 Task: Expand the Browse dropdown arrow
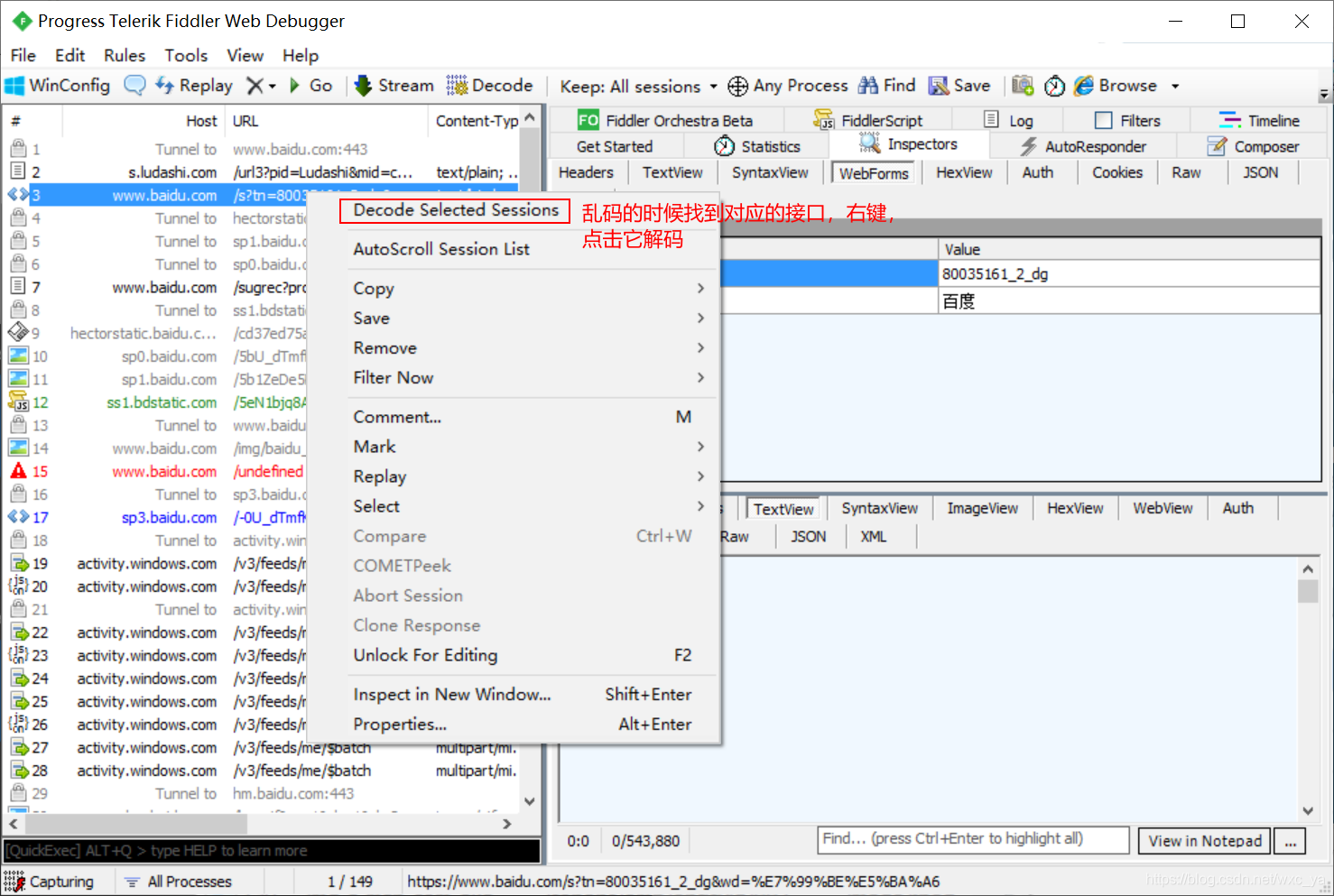1175,87
